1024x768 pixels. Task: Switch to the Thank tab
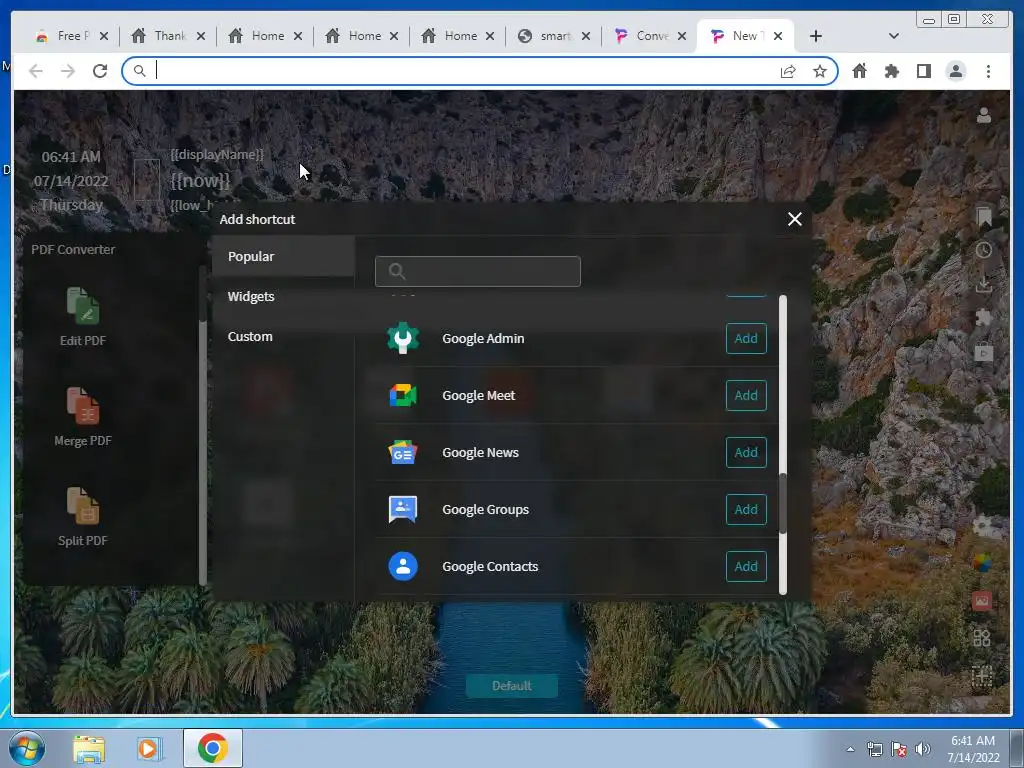click(x=159, y=36)
